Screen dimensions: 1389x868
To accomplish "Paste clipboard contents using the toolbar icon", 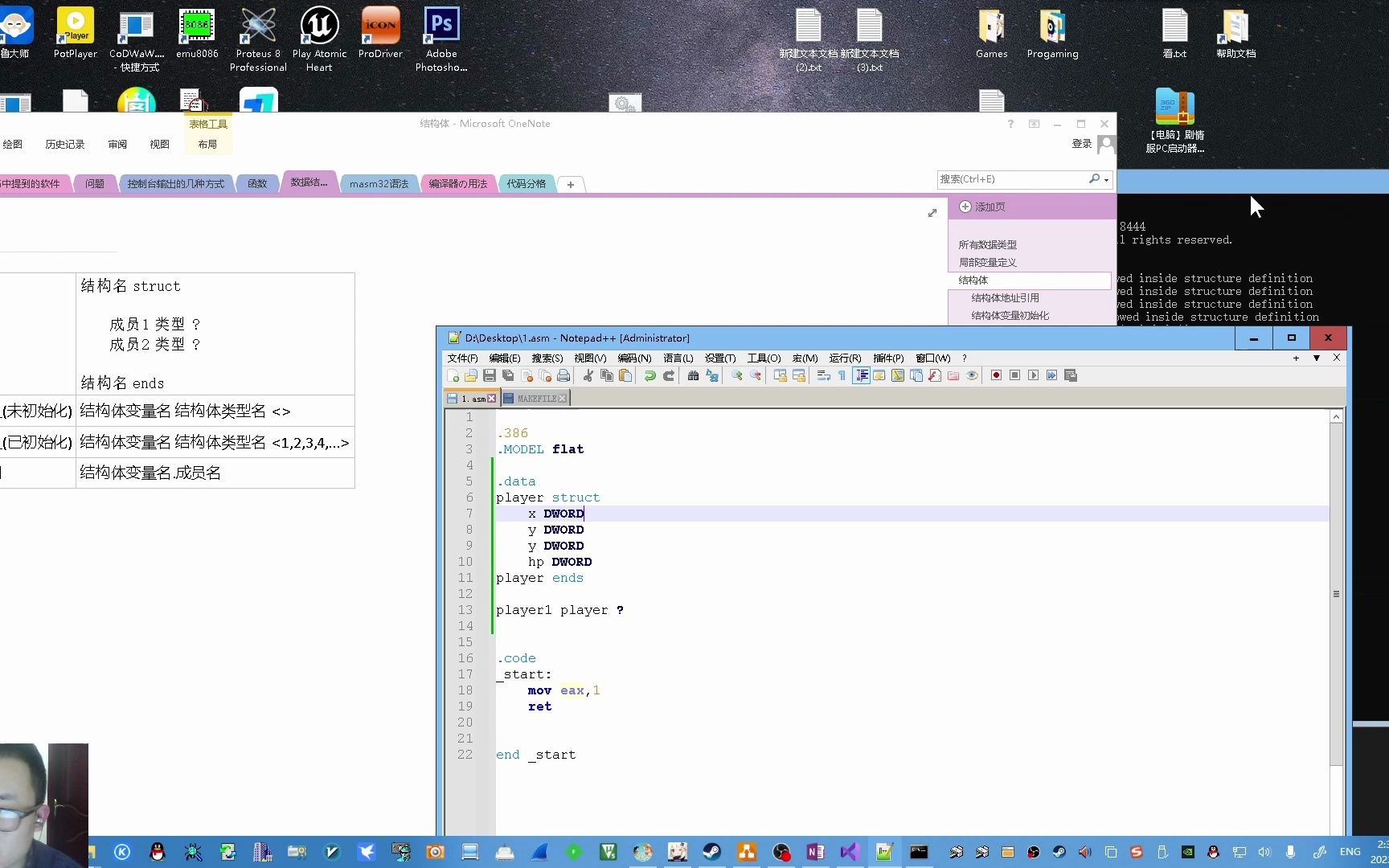I will tap(626, 375).
